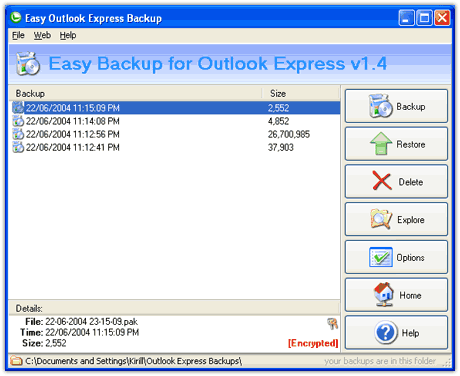The image size is (460, 376).
Task: Close the Easy Outlook Express Backup window
Action: (442, 18)
